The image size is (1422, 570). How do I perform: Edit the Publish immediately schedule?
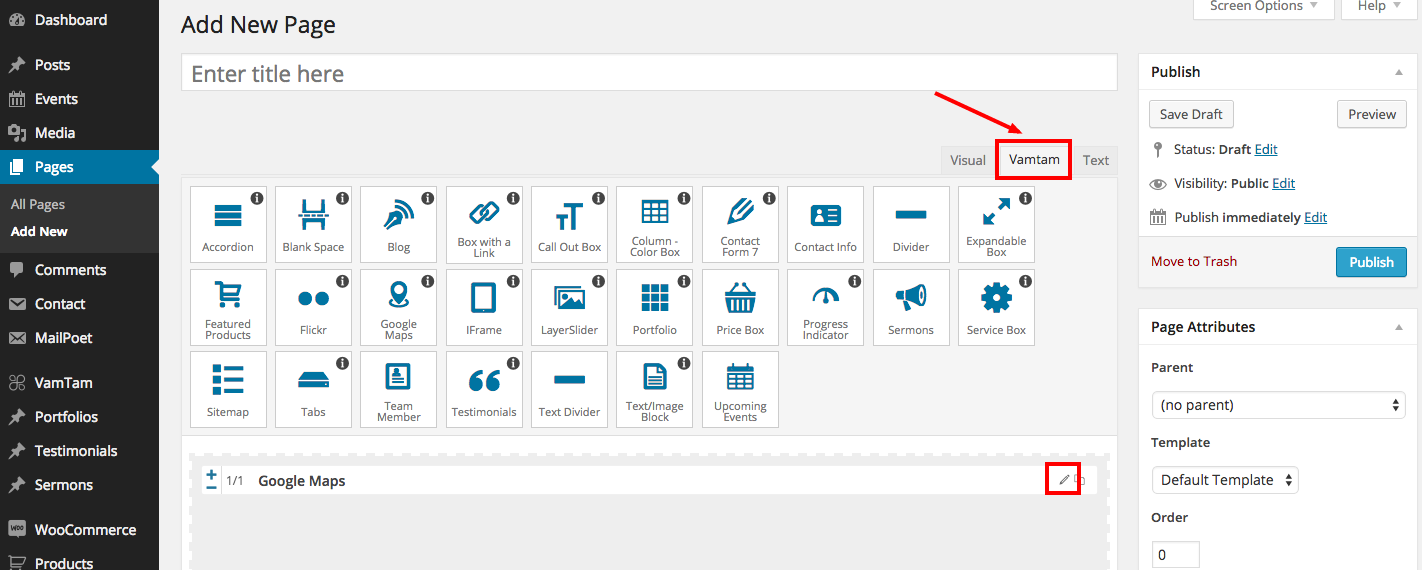coord(1316,217)
